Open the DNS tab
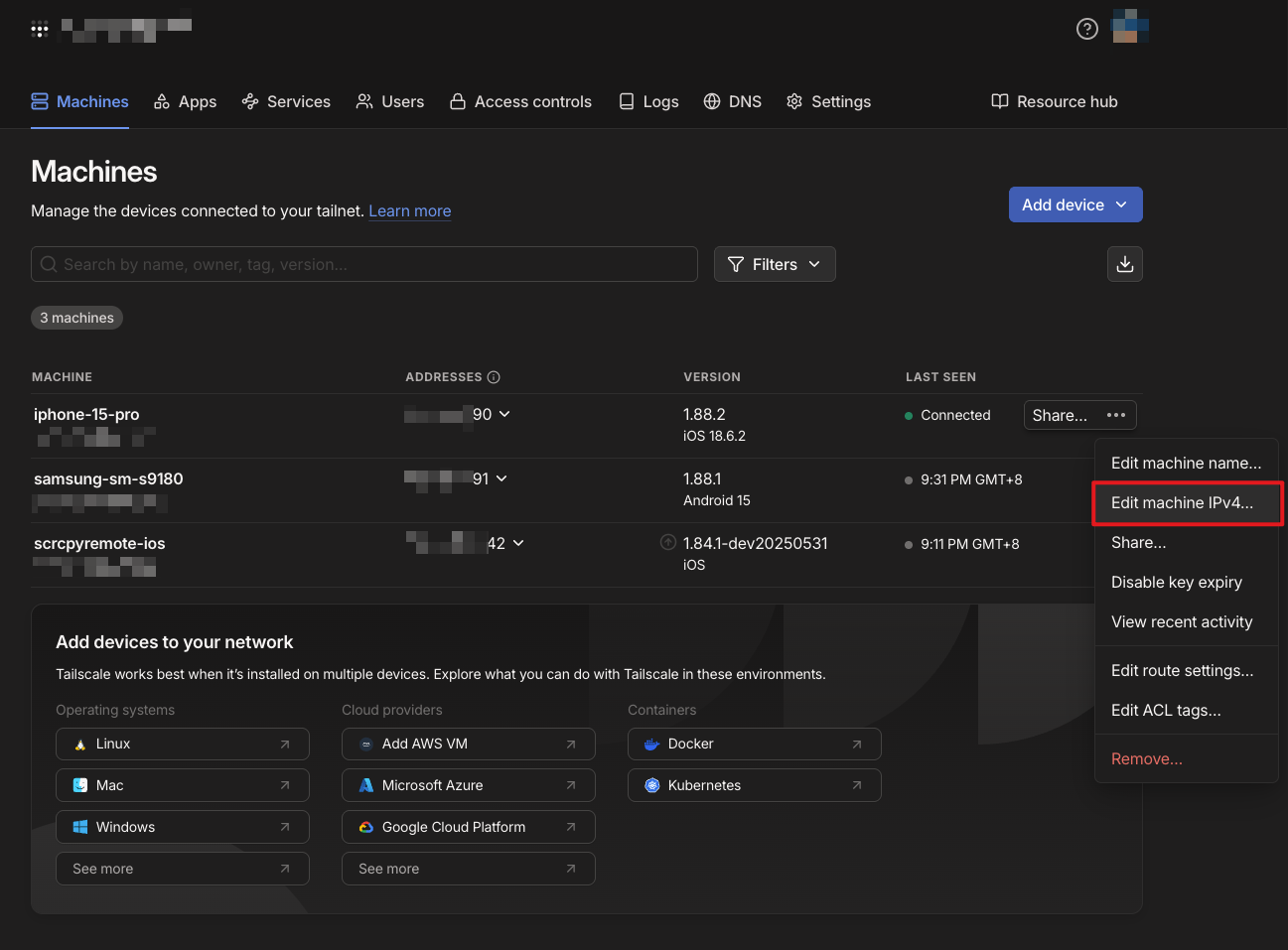This screenshot has width=1288, height=950. click(x=733, y=101)
